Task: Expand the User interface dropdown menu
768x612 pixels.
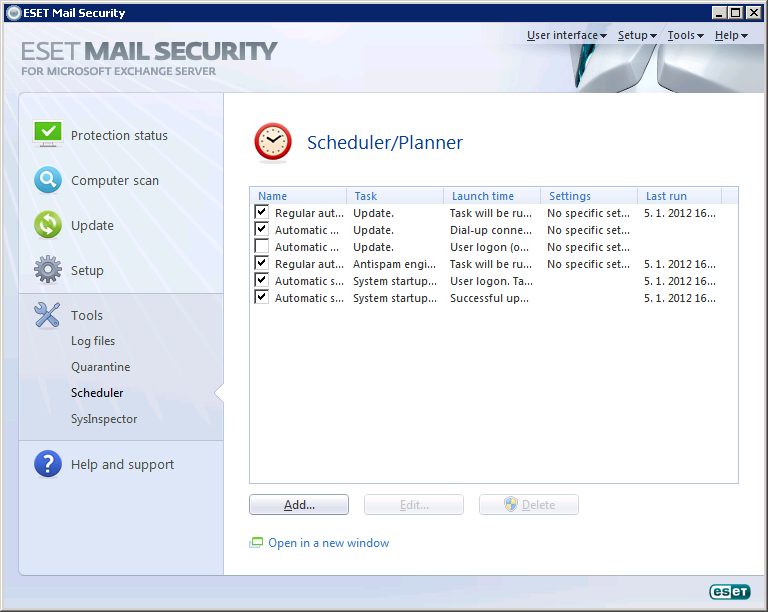Action: tap(567, 35)
